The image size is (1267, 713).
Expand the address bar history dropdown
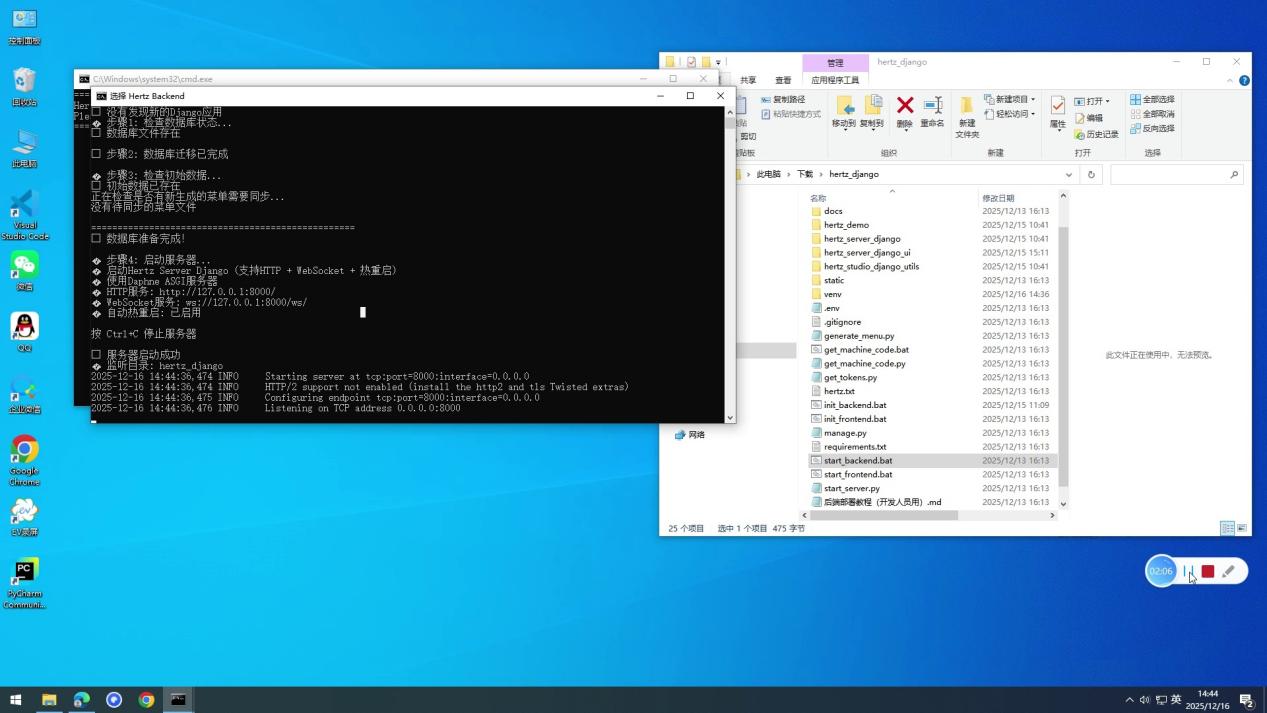pos(1069,174)
